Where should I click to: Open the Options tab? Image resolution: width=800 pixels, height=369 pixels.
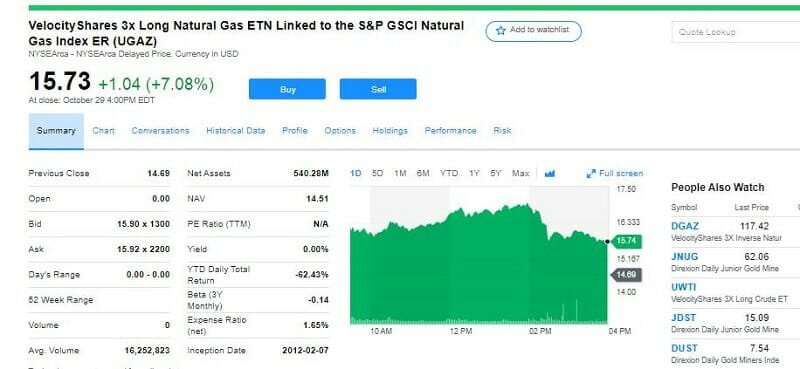coord(340,131)
